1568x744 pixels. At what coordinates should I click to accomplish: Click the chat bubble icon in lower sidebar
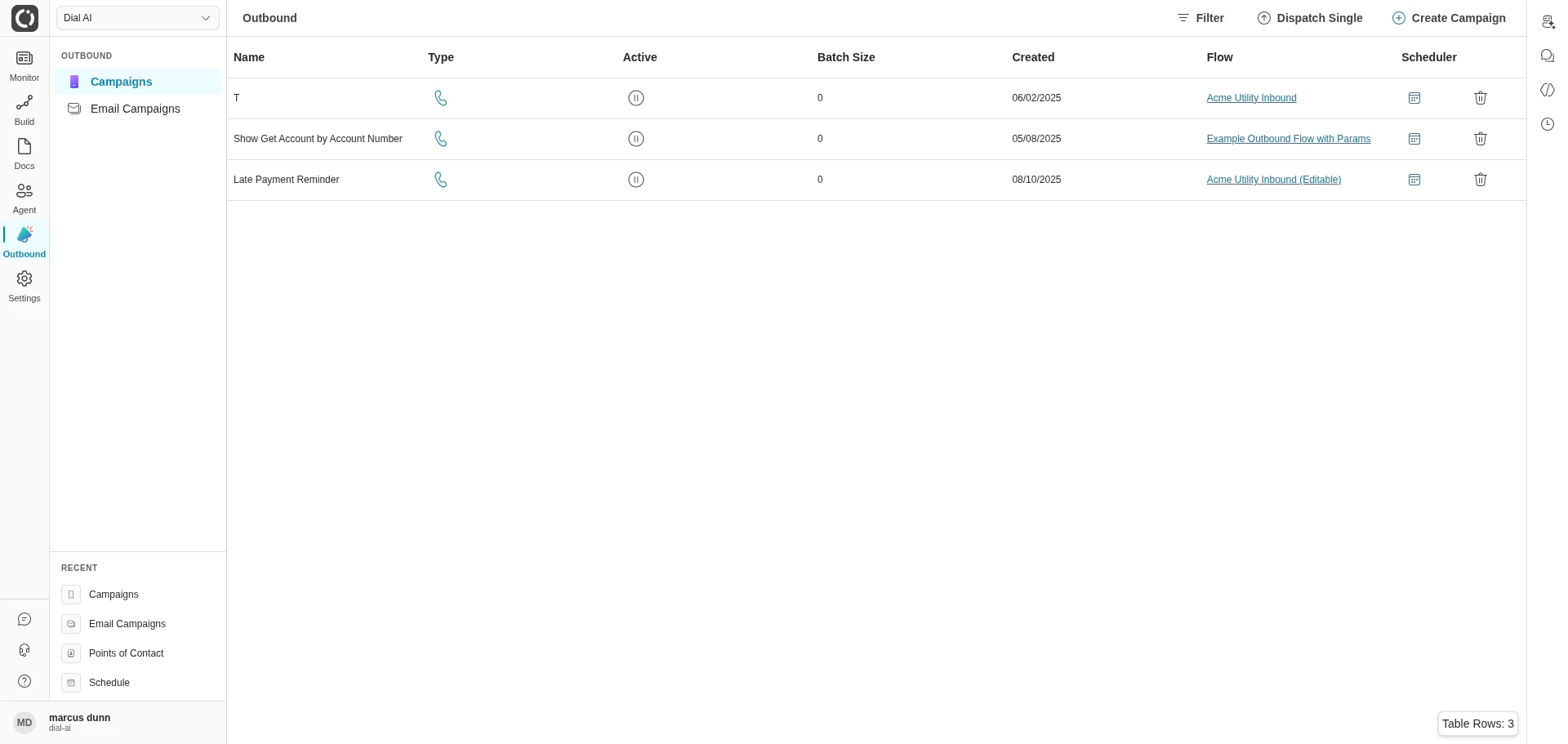point(24,620)
